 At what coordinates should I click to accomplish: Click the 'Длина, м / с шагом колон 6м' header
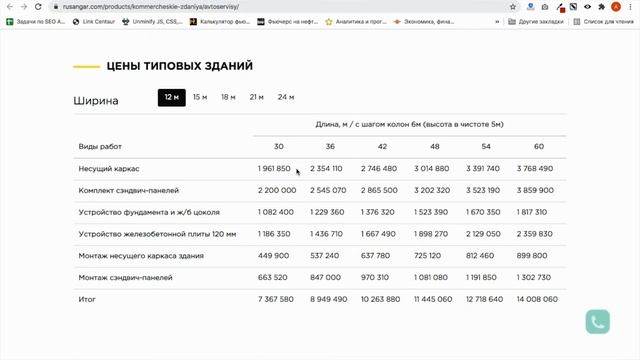coord(409,124)
